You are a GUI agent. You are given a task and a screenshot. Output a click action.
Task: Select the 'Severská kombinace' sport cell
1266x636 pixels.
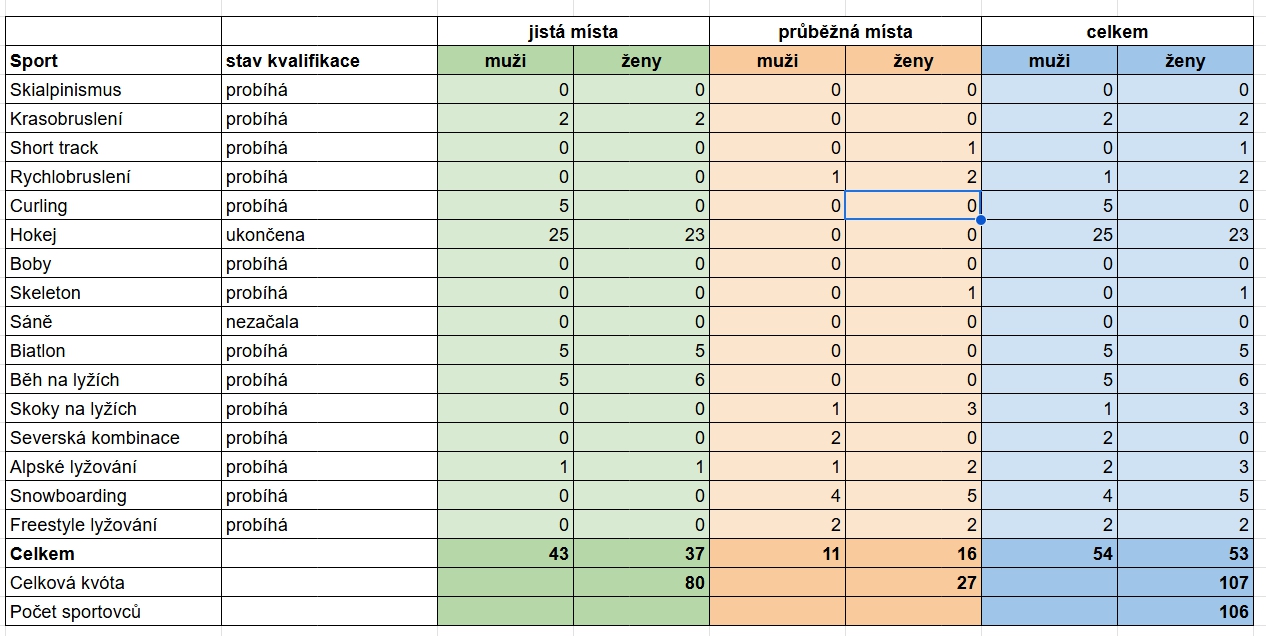pos(114,438)
